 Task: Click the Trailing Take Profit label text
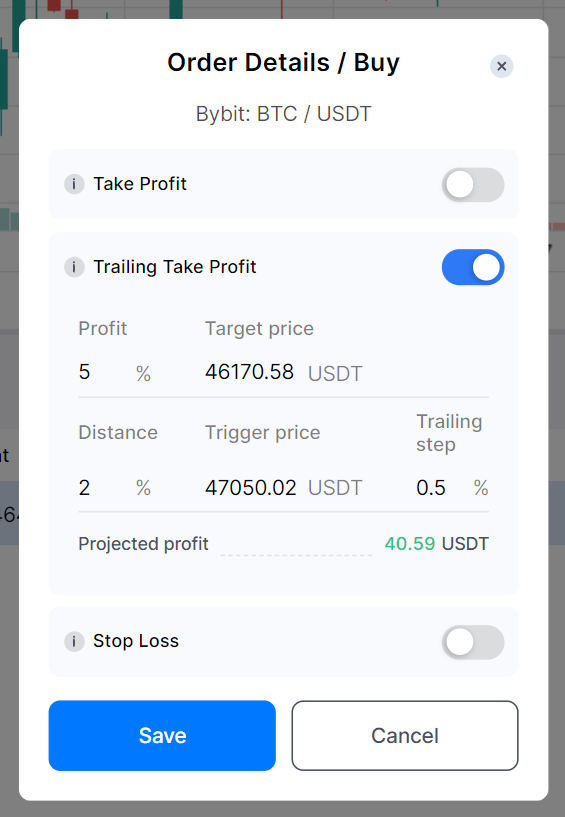[x=175, y=267]
